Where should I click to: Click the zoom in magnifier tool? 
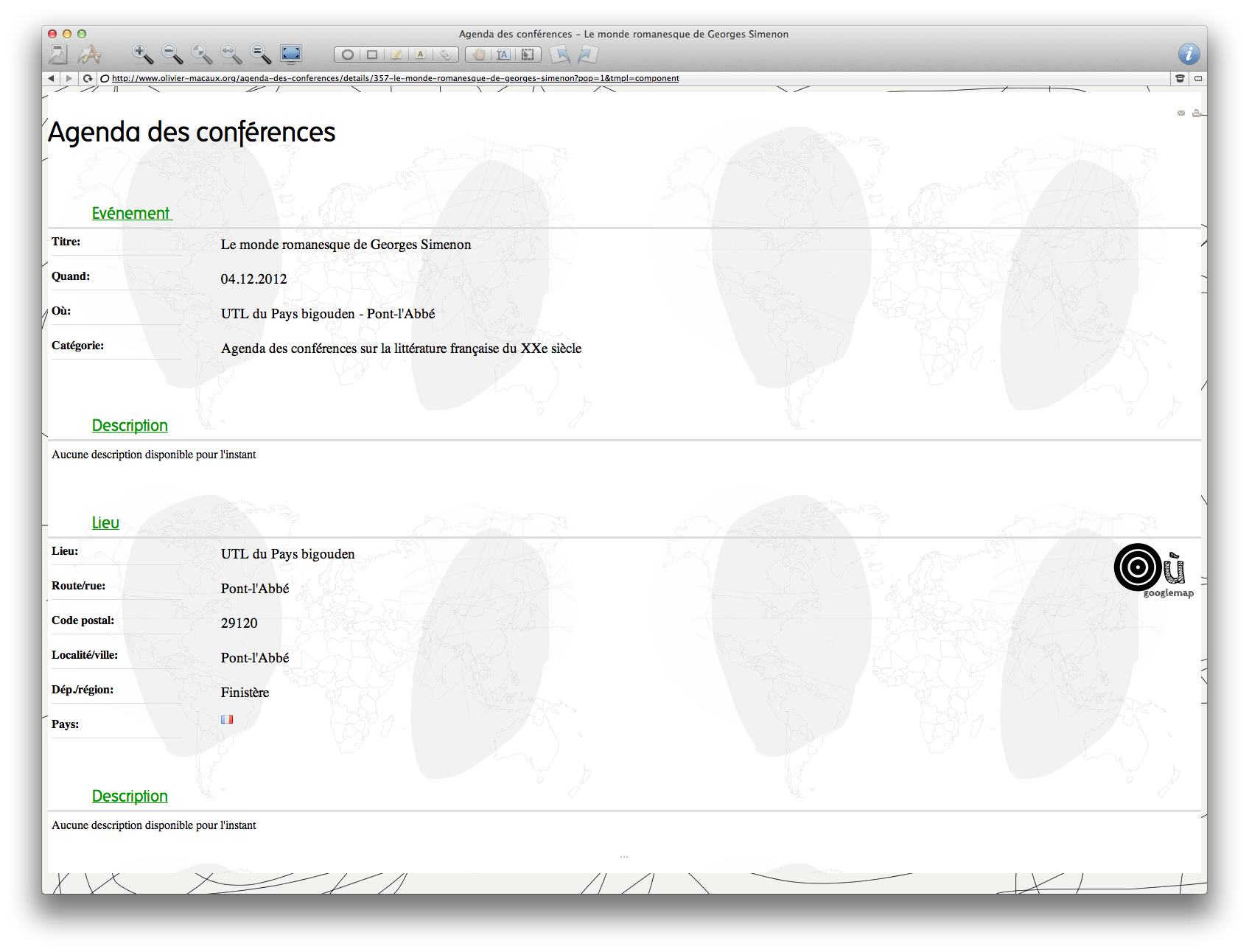[x=141, y=54]
